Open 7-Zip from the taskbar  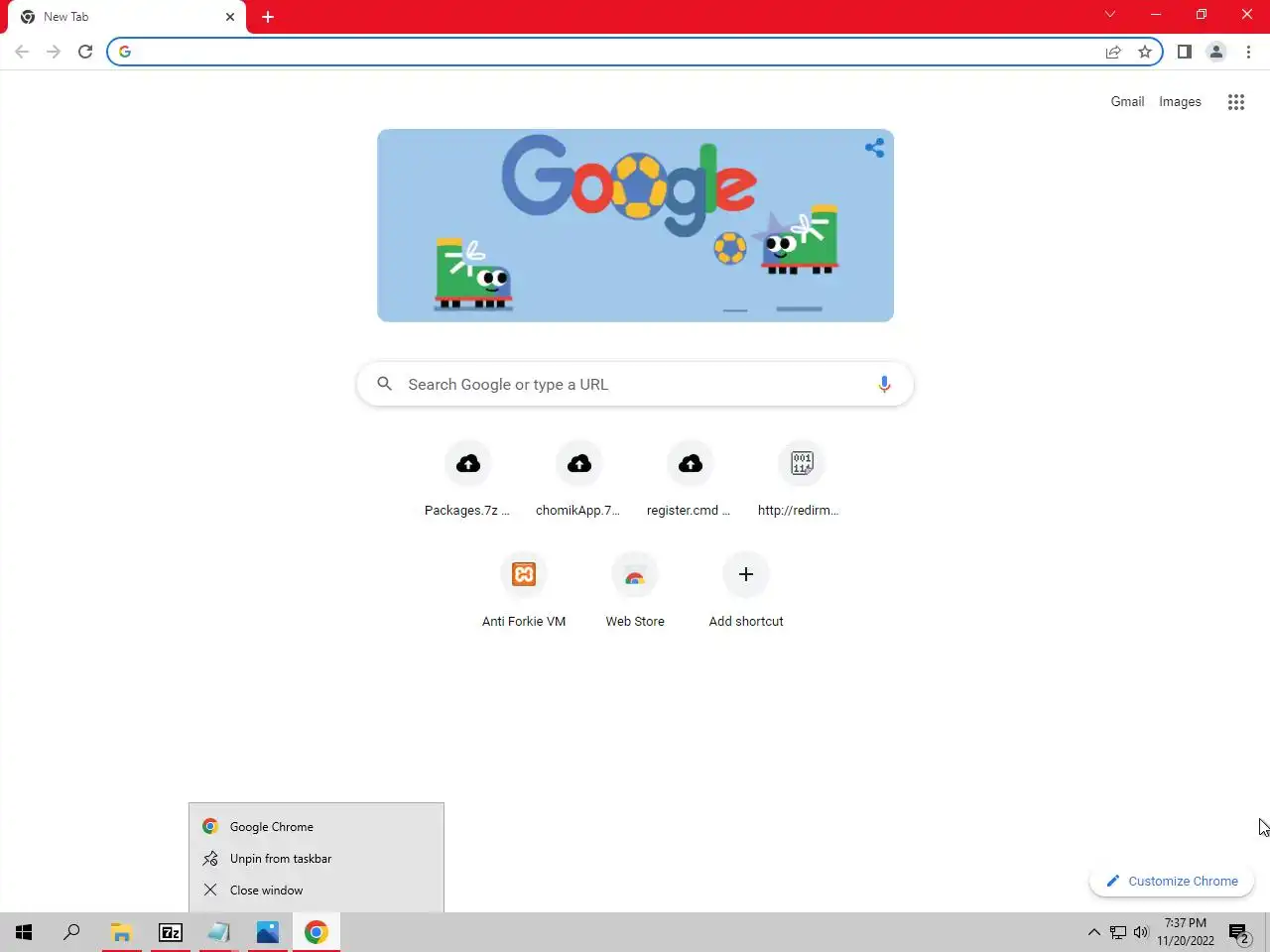pyautogui.click(x=171, y=932)
